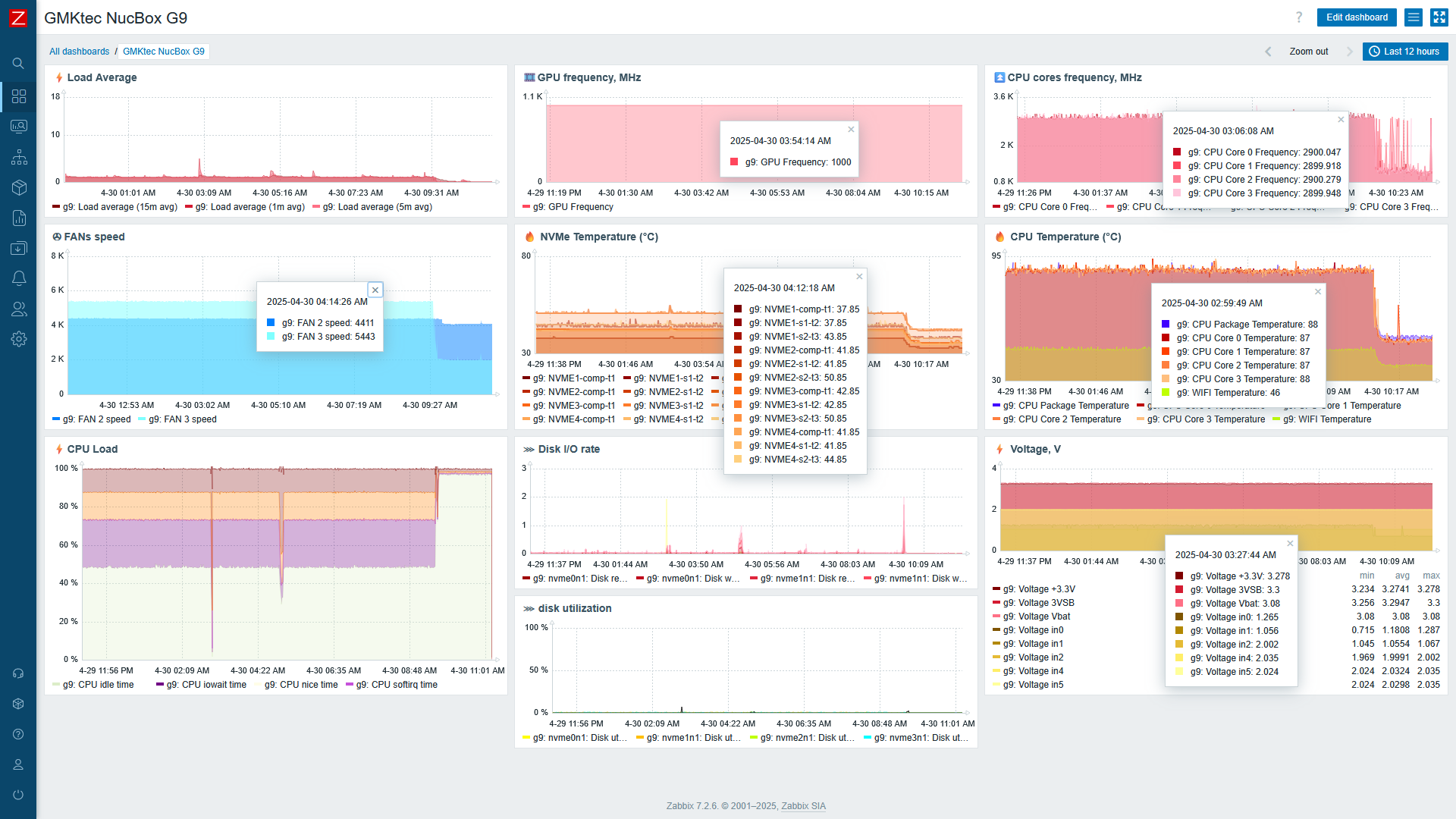Shift time range backward with left chevron

[1268, 52]
